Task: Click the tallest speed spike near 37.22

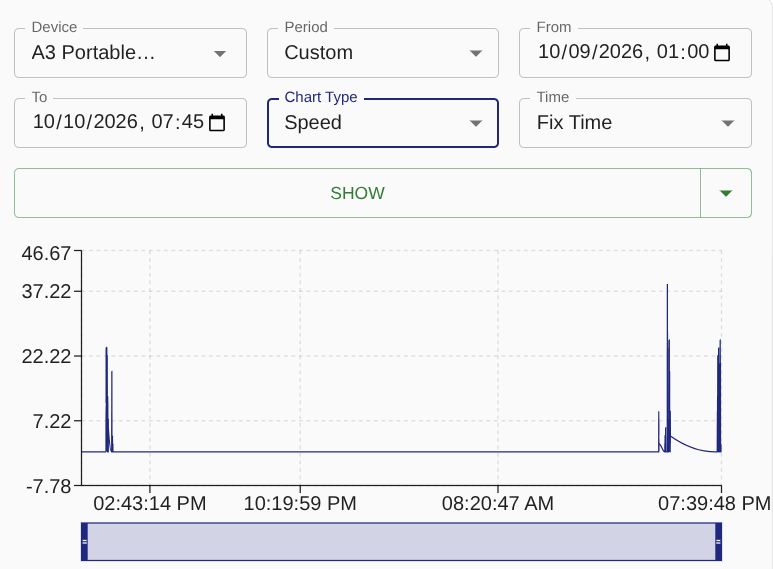Action: coord(668,286)
